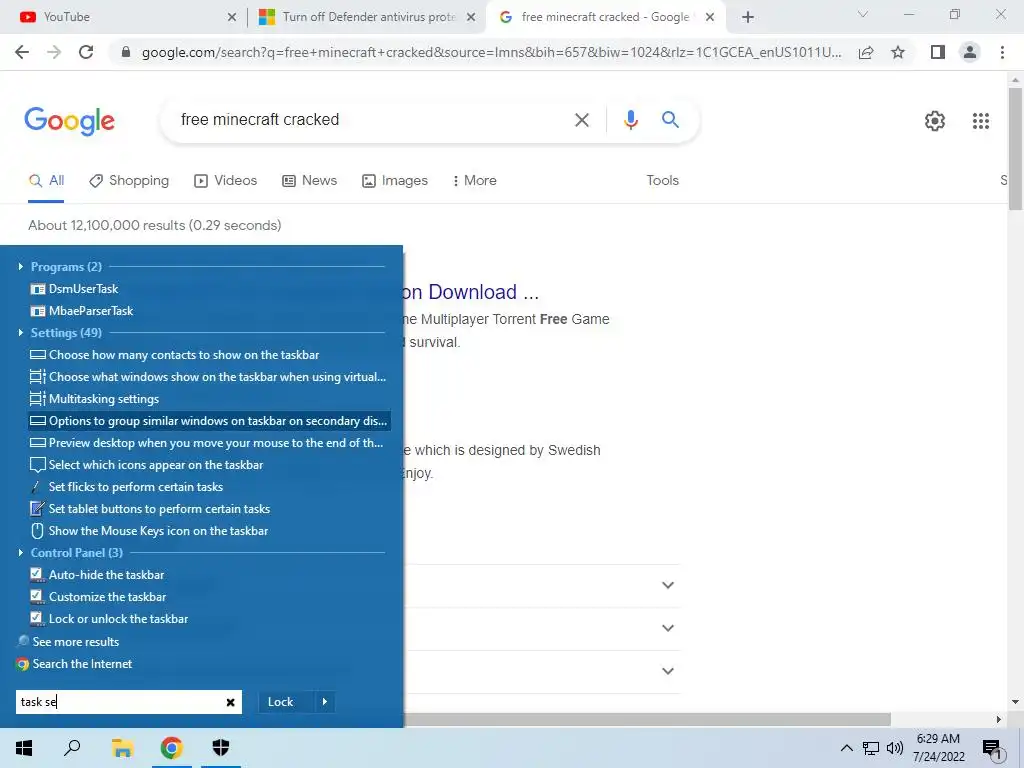The height and width of the screenshot is (768, 1024).
Task: Share this page via share icon
Action: (866, 52)
